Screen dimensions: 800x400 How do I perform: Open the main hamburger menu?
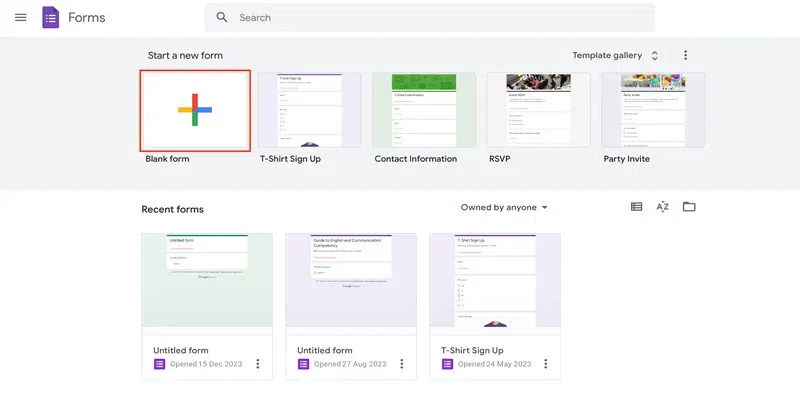point(20,18)
